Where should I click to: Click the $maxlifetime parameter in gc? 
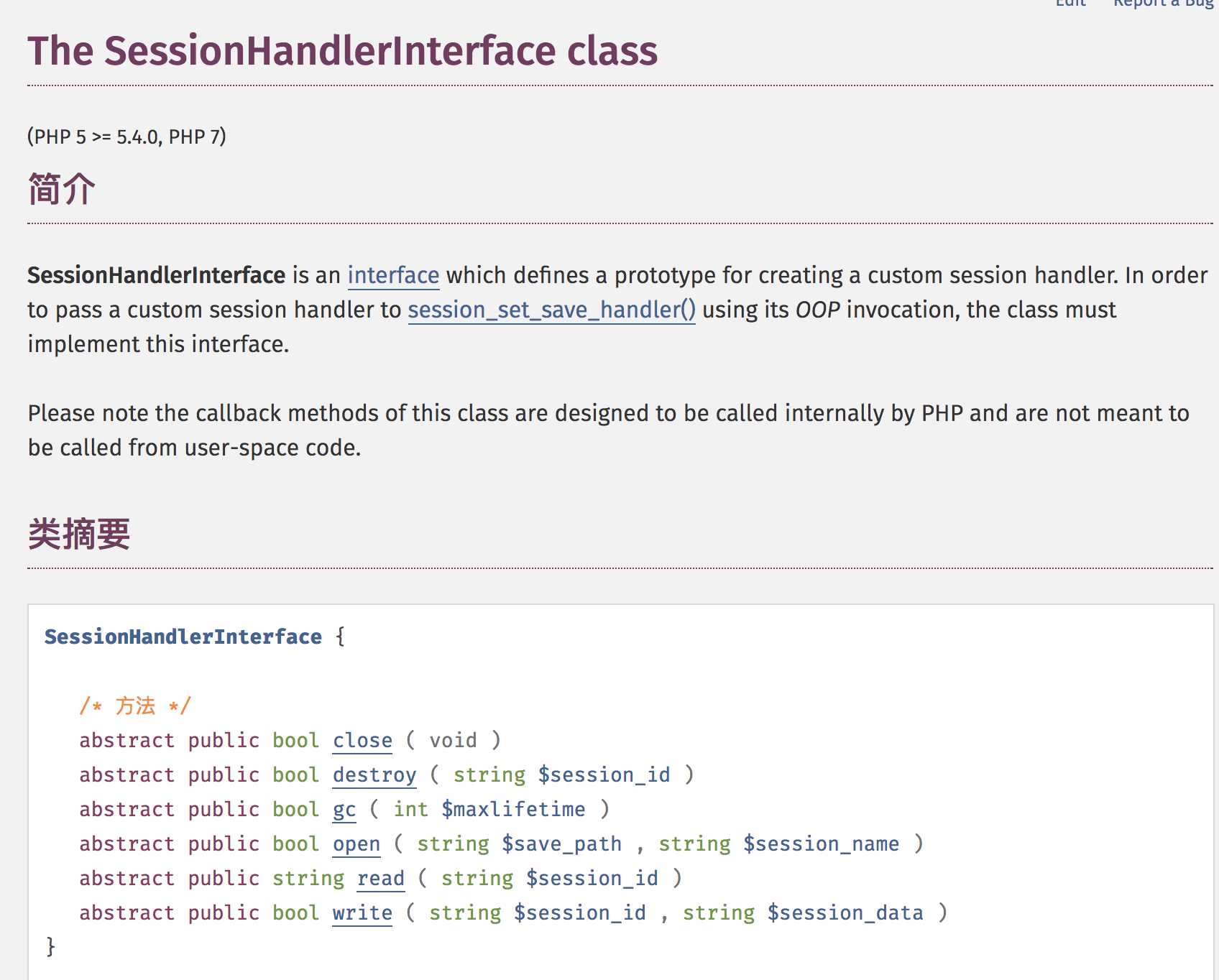(x=513, y=809)
